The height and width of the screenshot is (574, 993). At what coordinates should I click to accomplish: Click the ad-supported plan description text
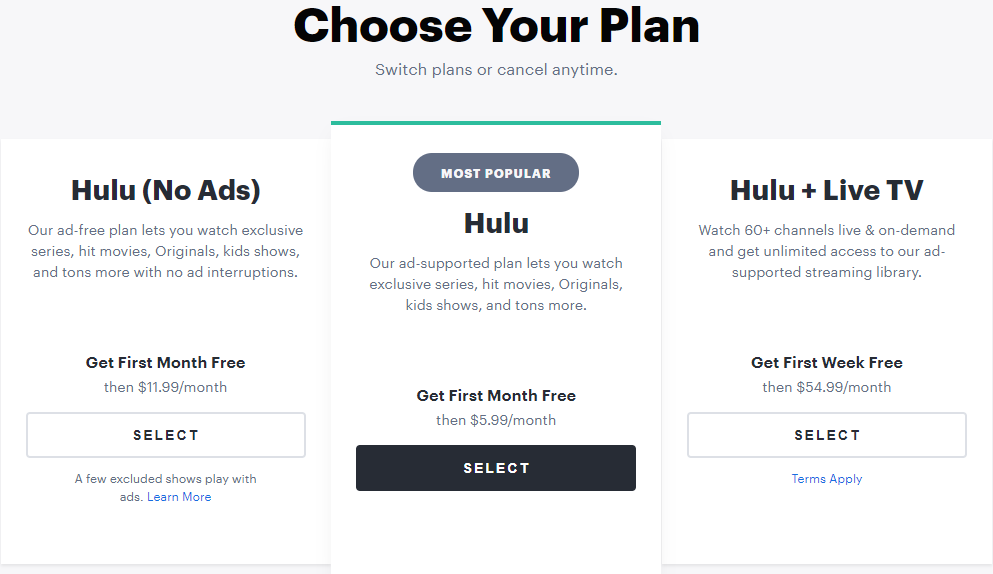click(496, 284)
